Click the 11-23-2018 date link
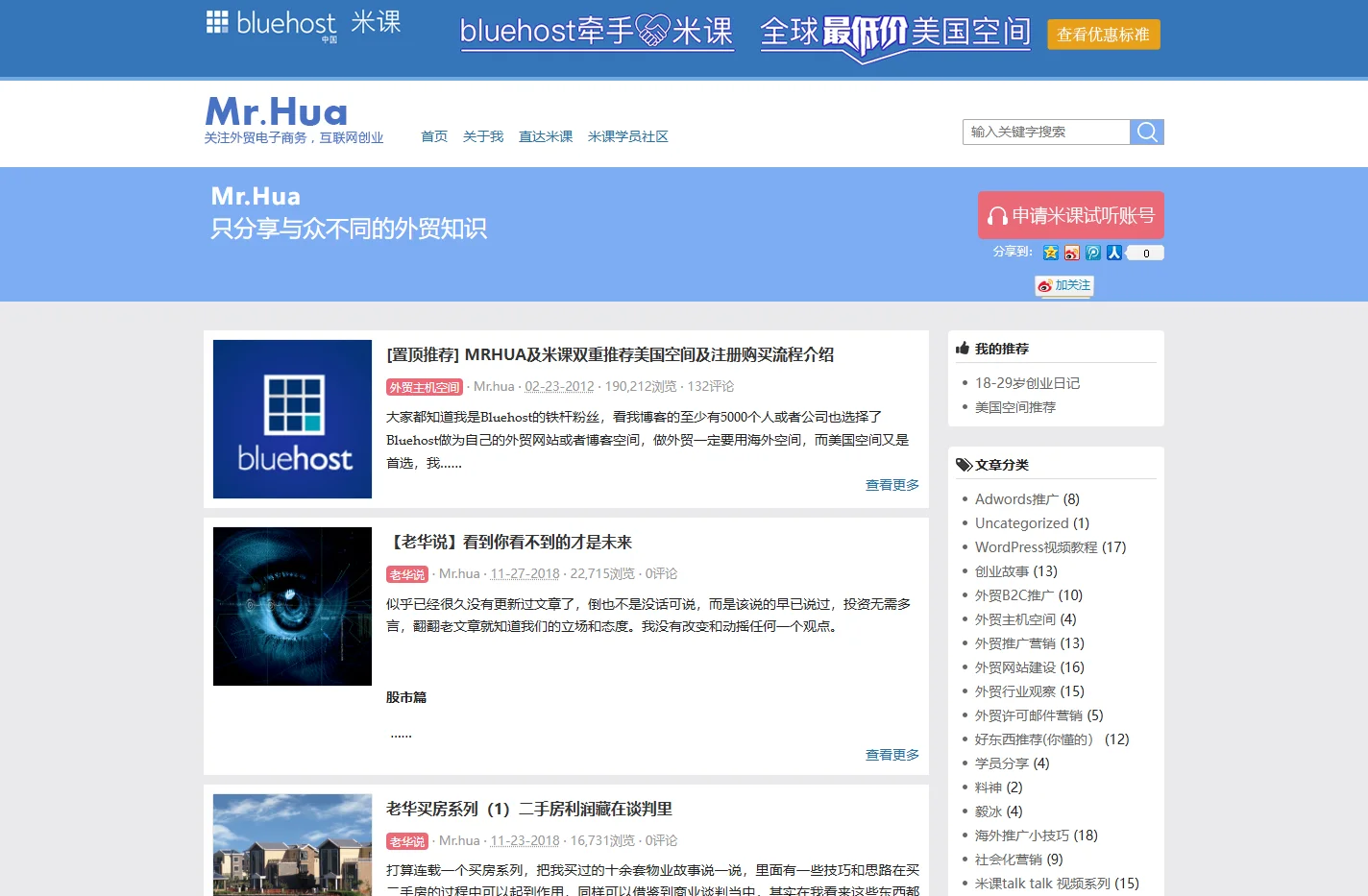Image resolution: width=1368 pixels, height=896 pixels. tap(525, 840)
